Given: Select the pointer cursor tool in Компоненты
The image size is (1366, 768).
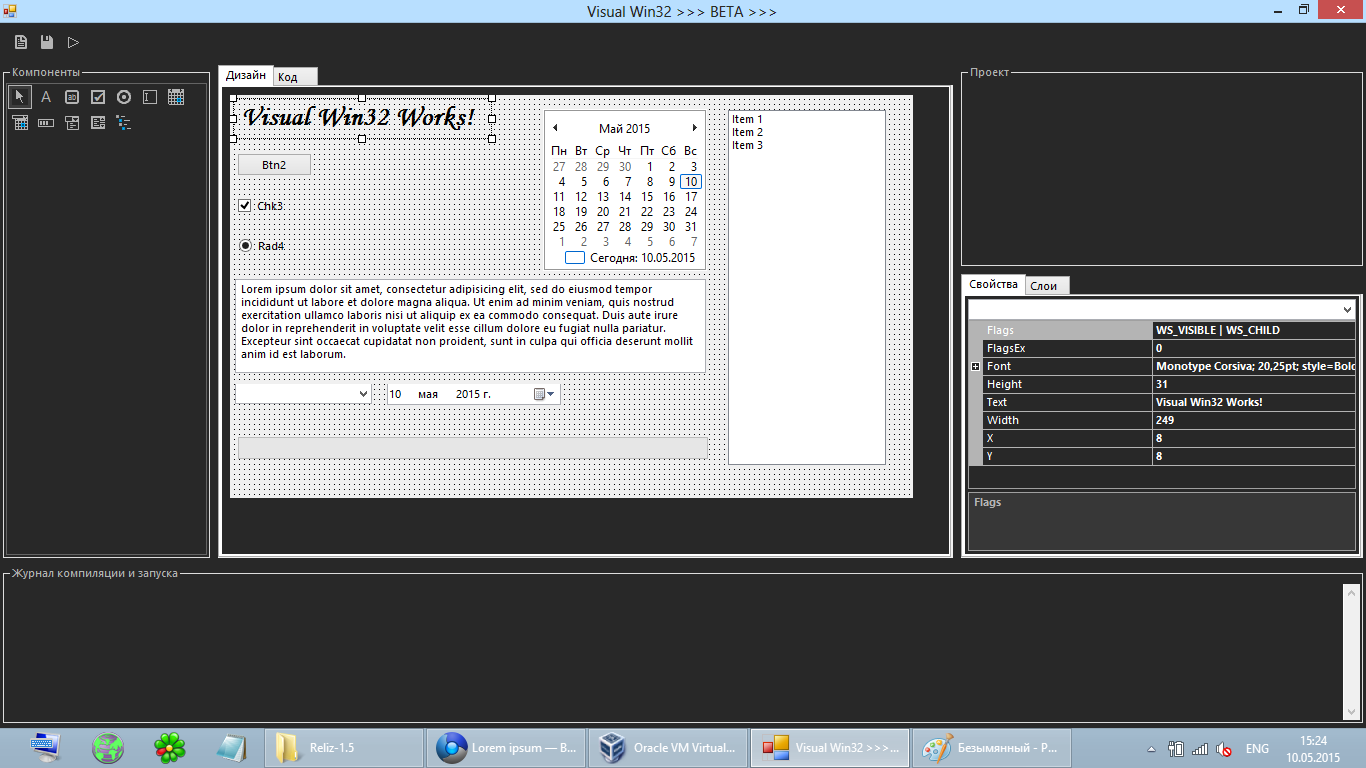Looking at the screenshot, I should pyautogui.click(x=20, y=97).
